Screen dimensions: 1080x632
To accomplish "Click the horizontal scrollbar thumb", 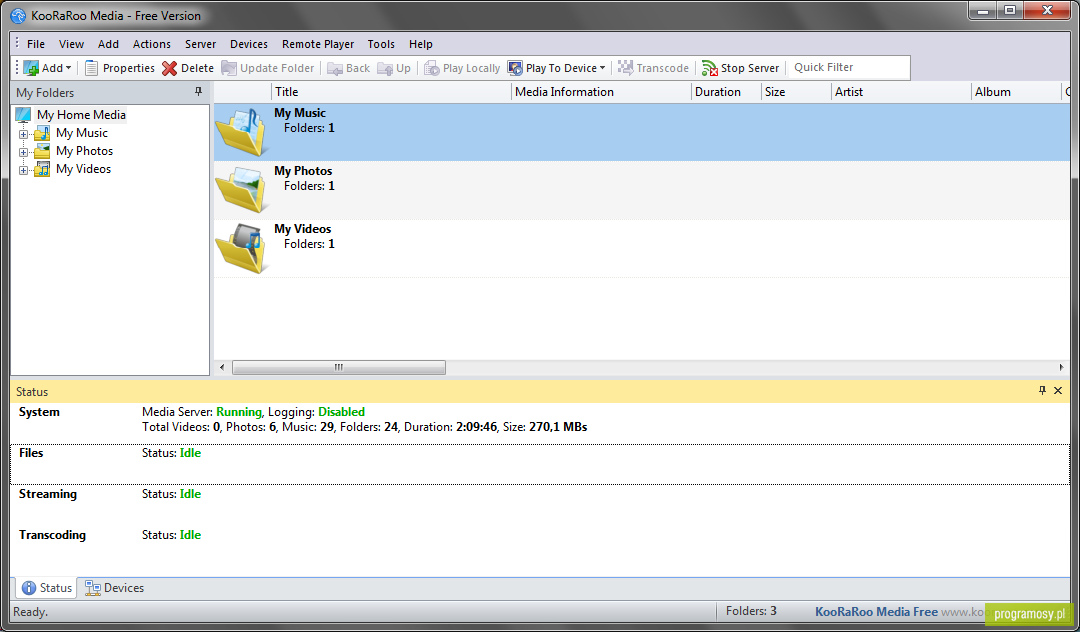I will point(339,368).
